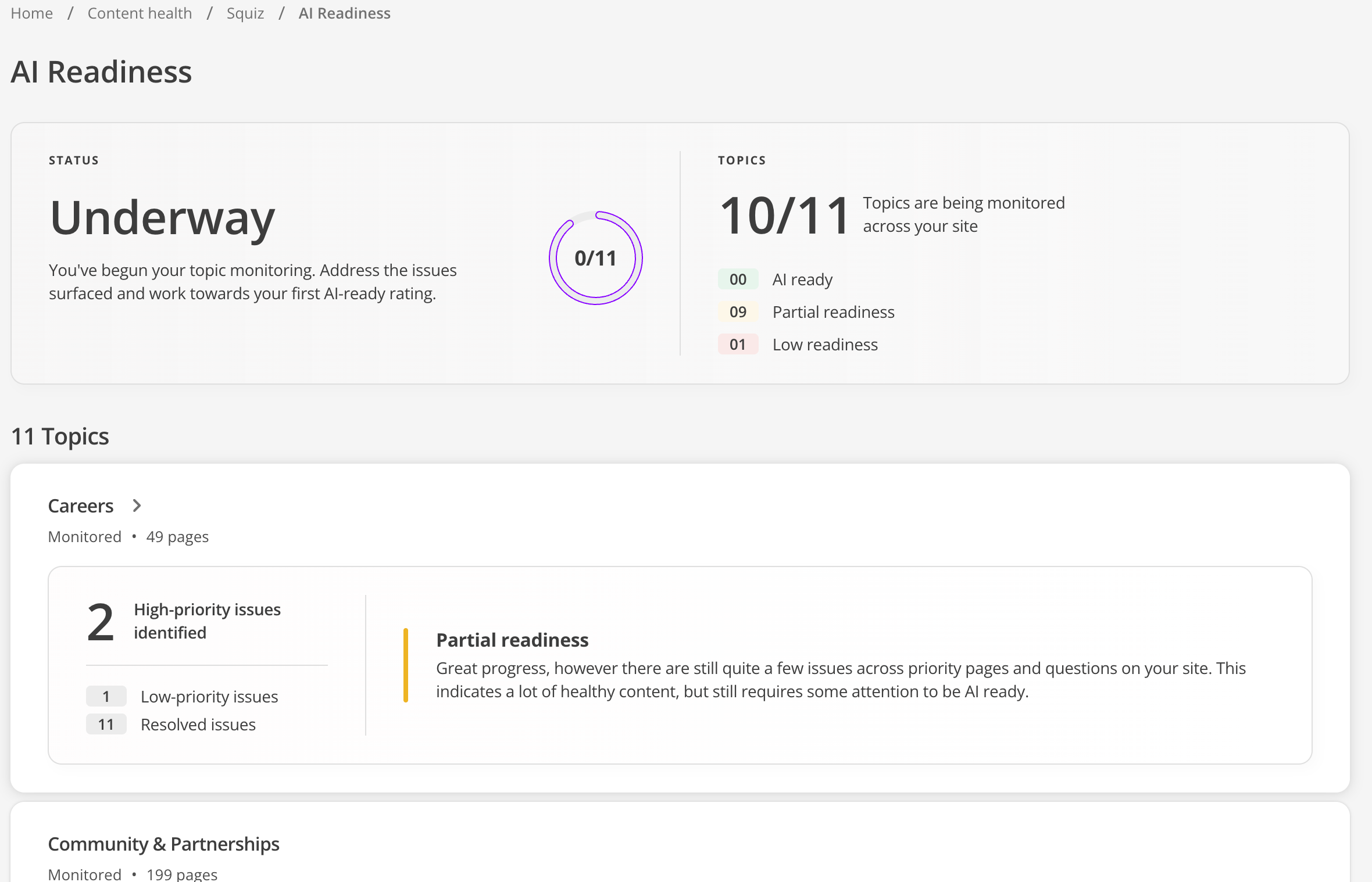Click the Partial readiness heading in Careers card
1372x882 pixels.
512,640
